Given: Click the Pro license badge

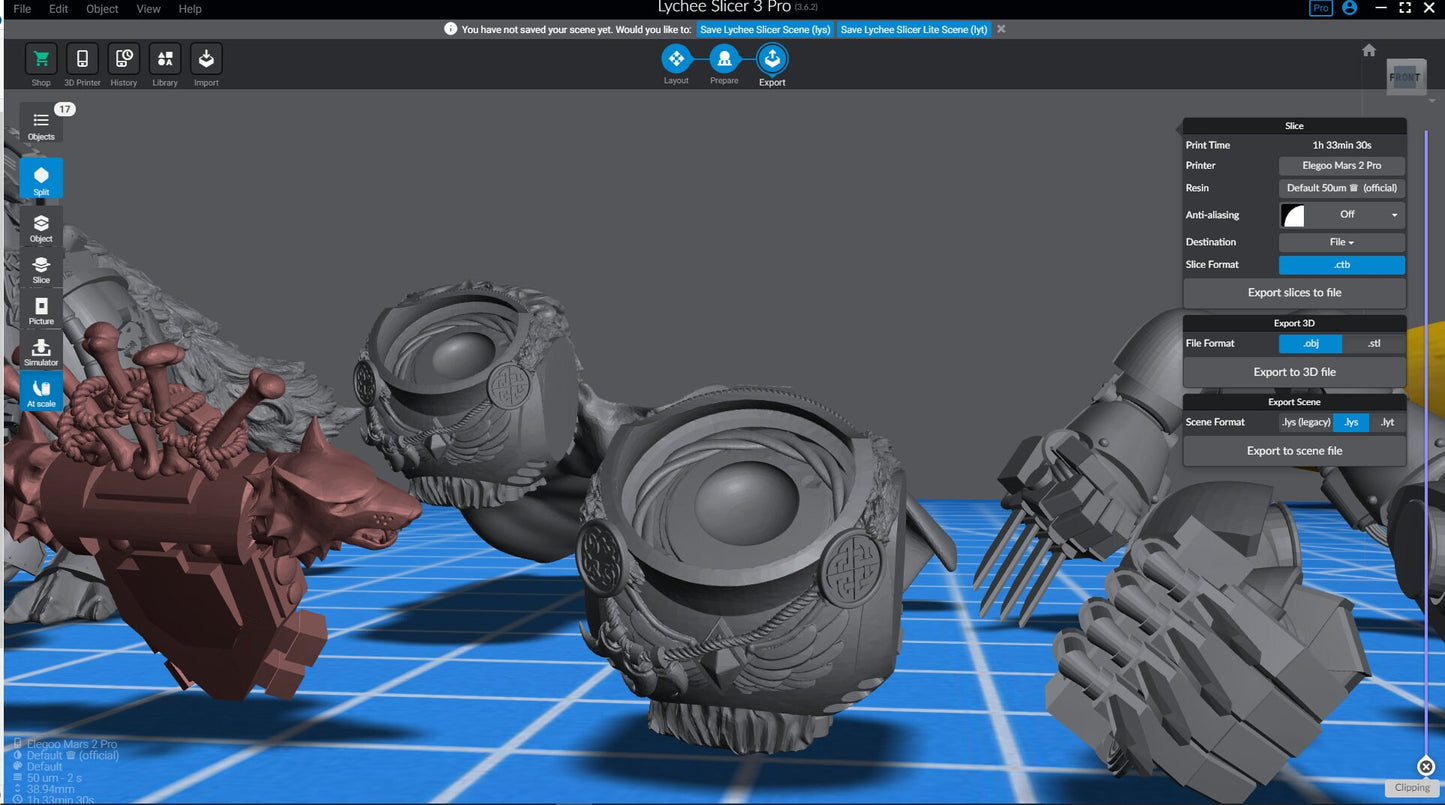Looking at the screenshot, I should tap(1321, 8).
